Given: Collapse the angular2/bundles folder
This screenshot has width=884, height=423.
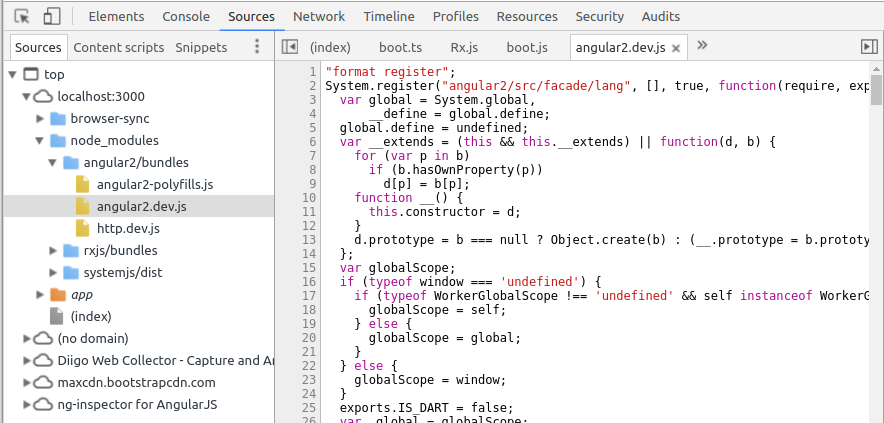Looking at the screenshot, I should [52, 162].
